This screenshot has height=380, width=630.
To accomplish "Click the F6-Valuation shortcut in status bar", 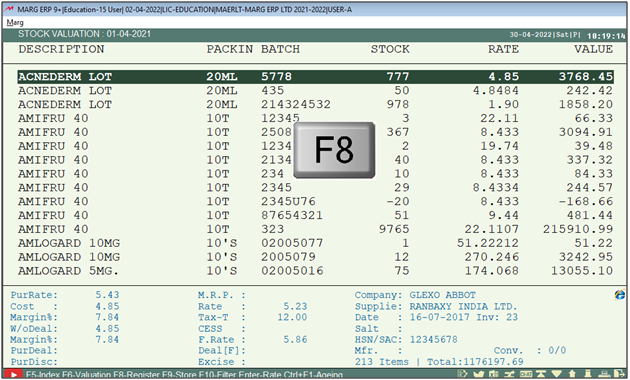I will (x=85, y=375).
